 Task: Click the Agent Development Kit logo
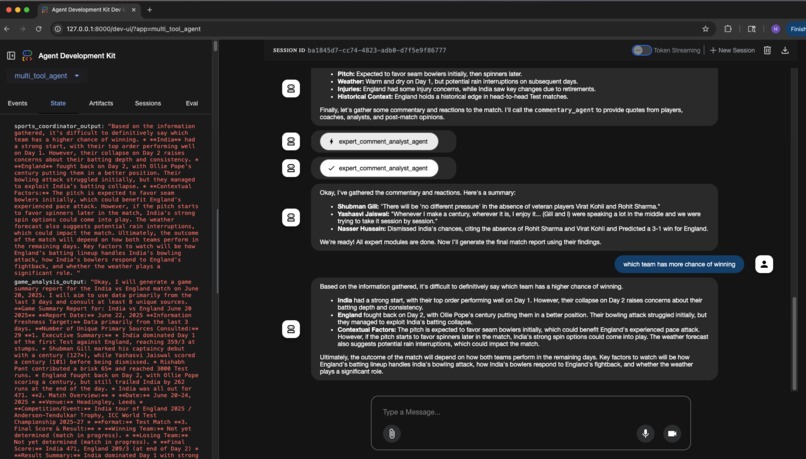tap(27, 56)
